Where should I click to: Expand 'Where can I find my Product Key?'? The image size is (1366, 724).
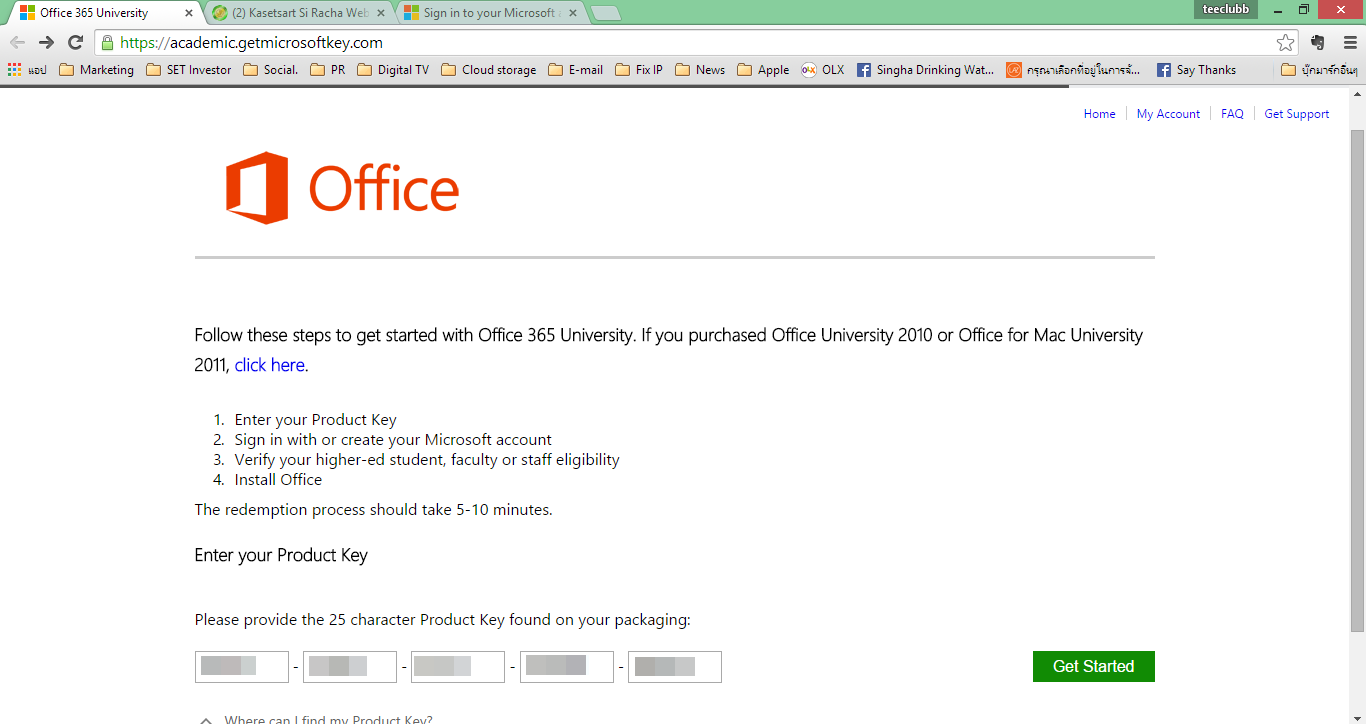click(x=316, y=719)
